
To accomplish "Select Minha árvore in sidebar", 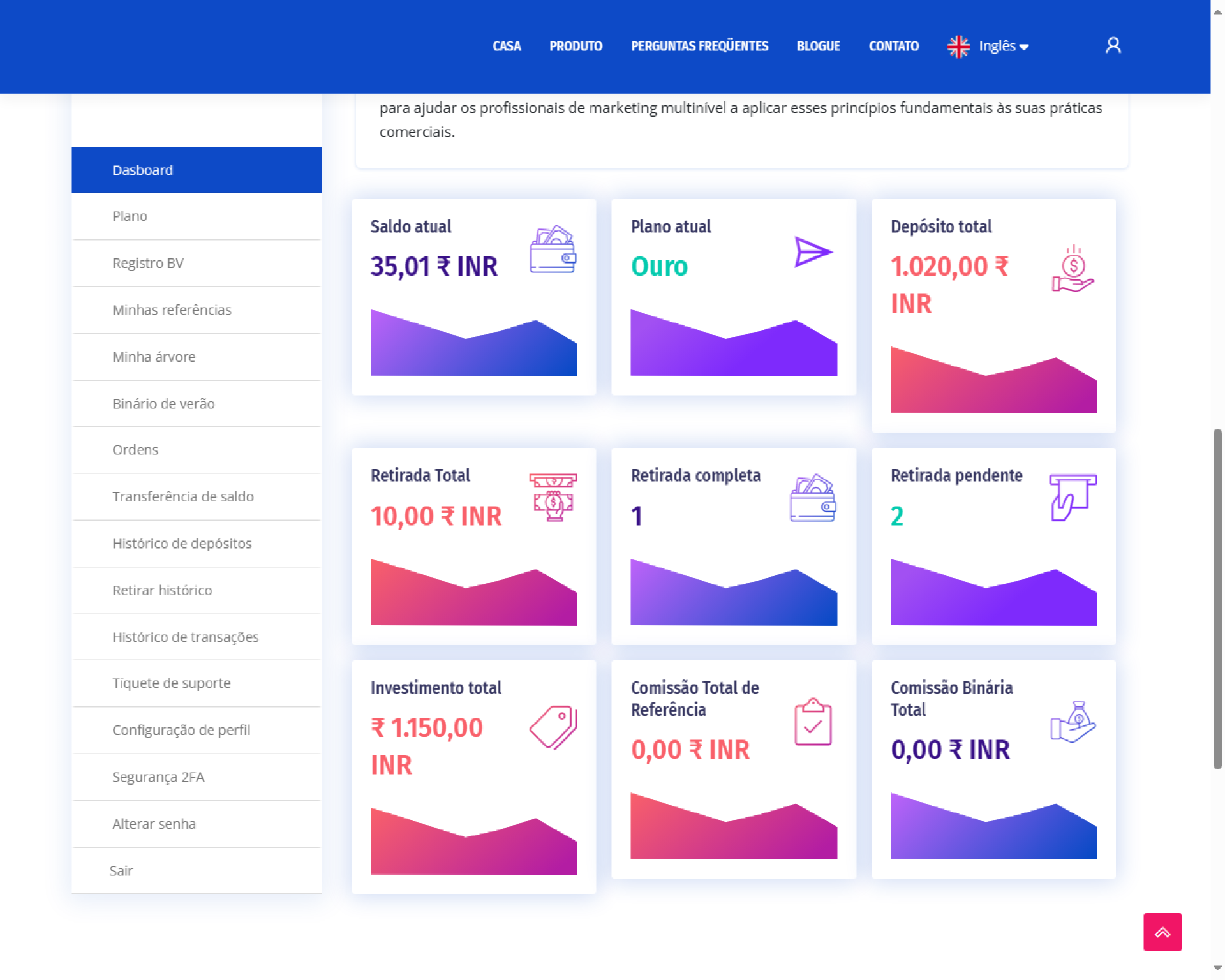I will (154, 357).
